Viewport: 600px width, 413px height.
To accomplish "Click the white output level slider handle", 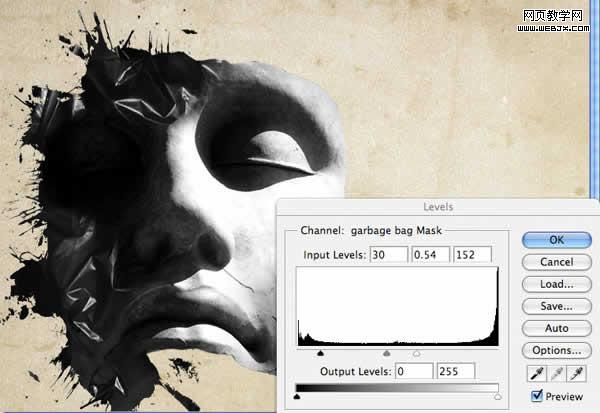I will 497,397.
